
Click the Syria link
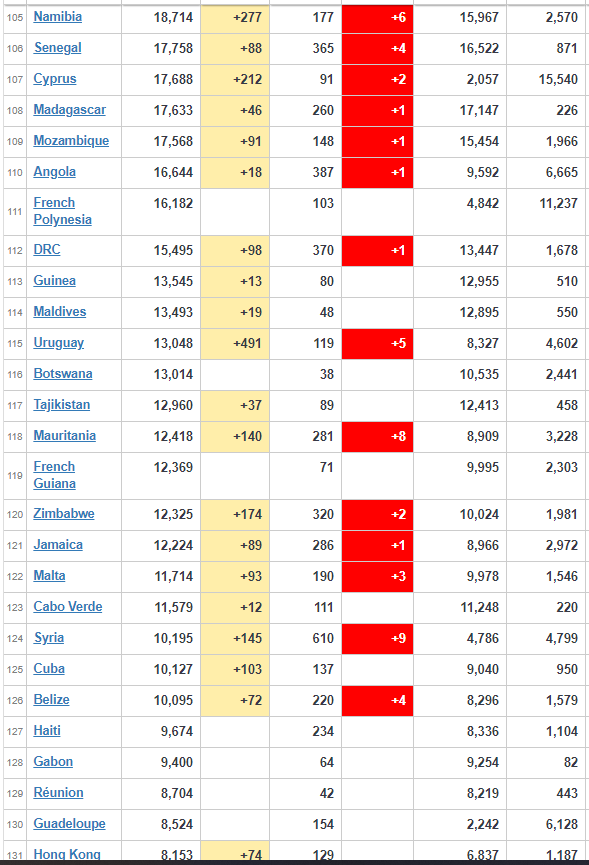click(x=49, y=637)
